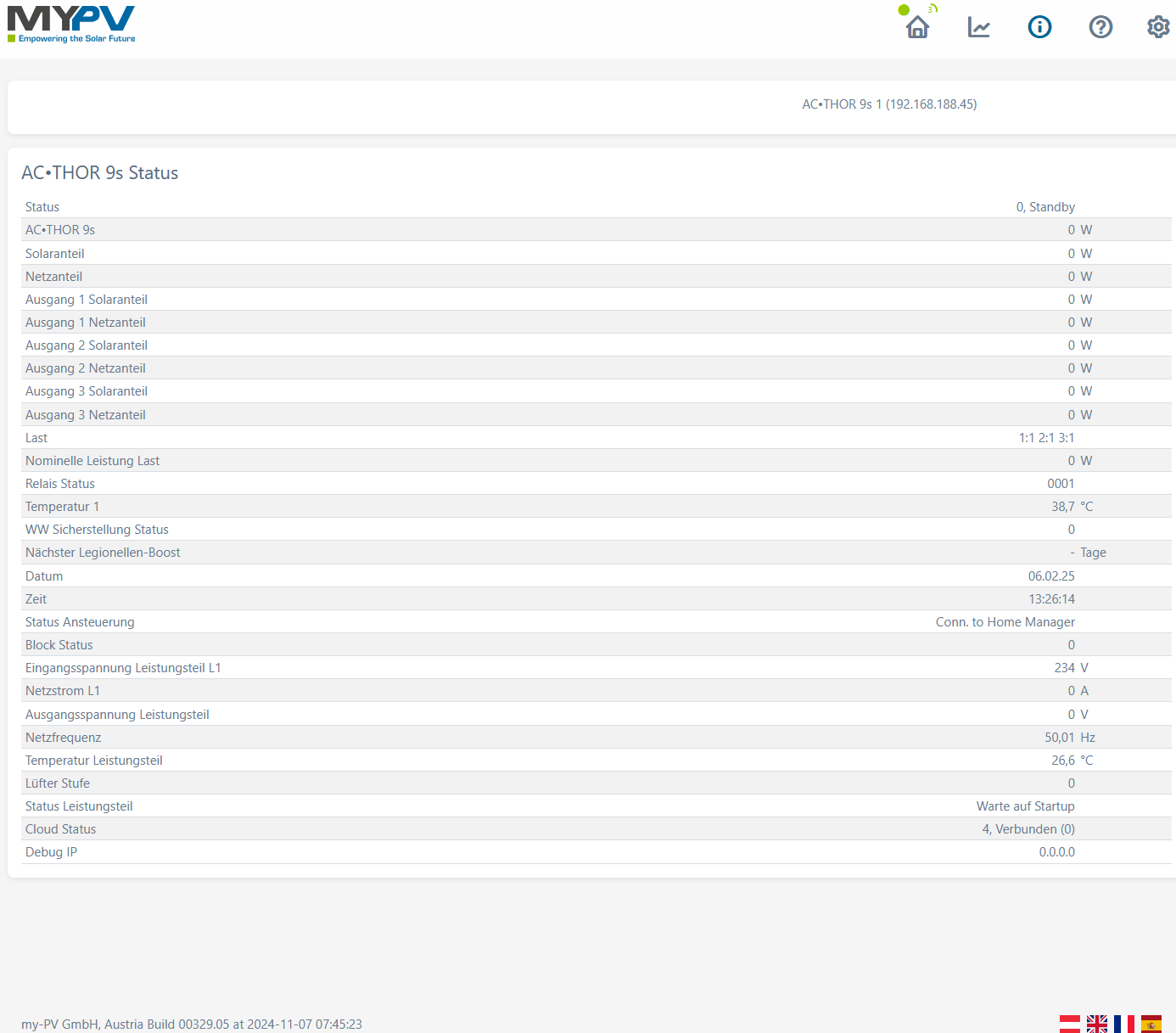Viewport: 1176px width, 1033px height.
Task: Select the 'Nominelle Leistung Last' label
Action: (x=92, y=461)
